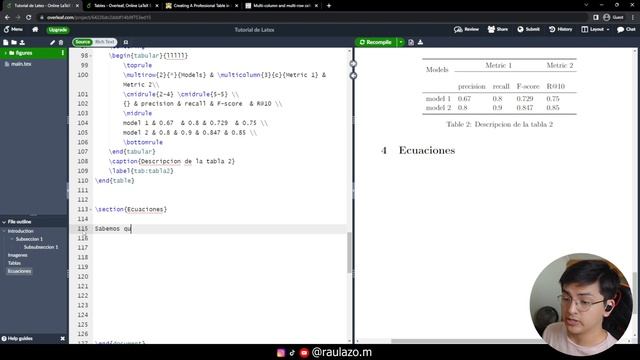The height and width of the screenshot is (360, 640).
Task: Collapse Introduction in file outline
Action: click(4, 231)
